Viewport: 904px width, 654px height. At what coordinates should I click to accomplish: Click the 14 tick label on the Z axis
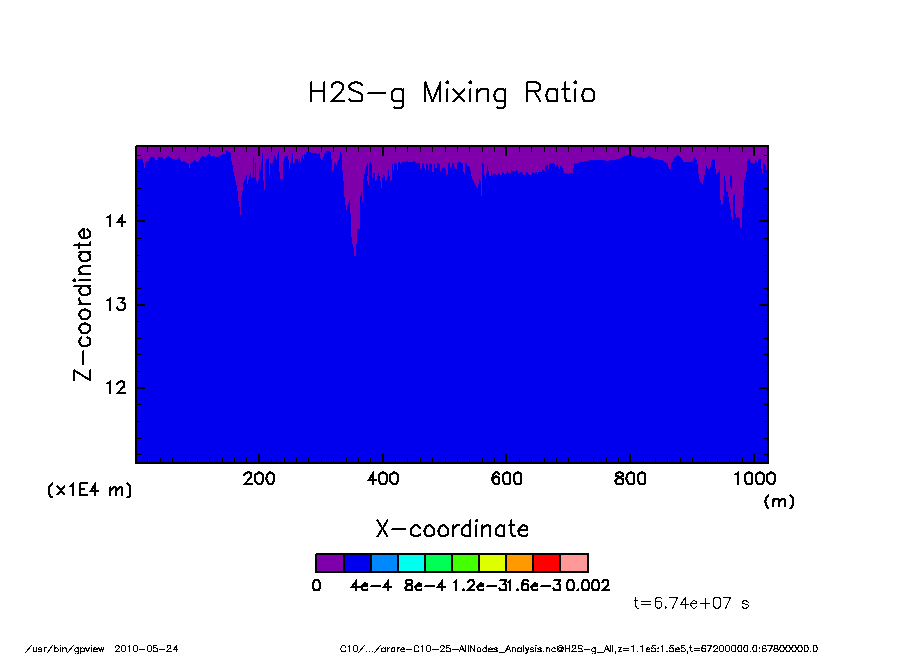pos(112,221)
